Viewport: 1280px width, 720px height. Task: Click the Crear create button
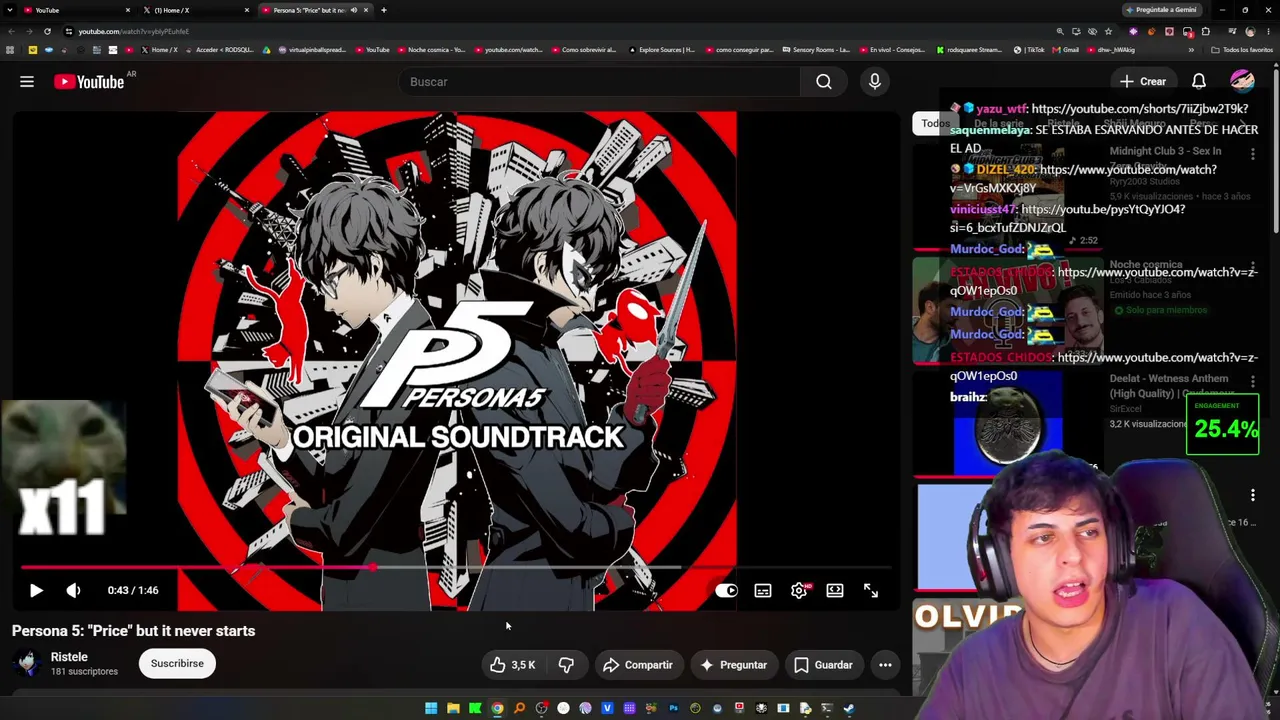click(x=1143, y=82)
